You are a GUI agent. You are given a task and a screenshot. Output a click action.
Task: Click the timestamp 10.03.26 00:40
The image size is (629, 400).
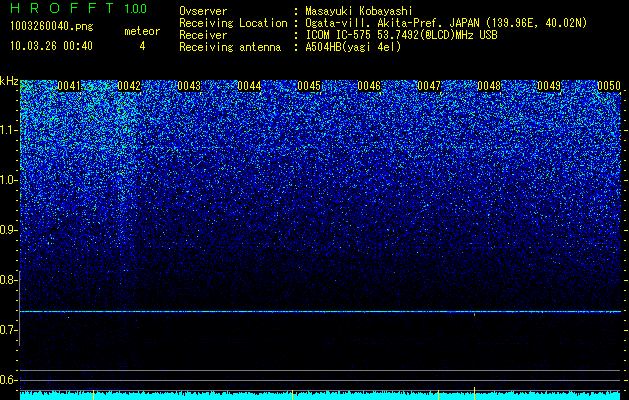point(51,46)
